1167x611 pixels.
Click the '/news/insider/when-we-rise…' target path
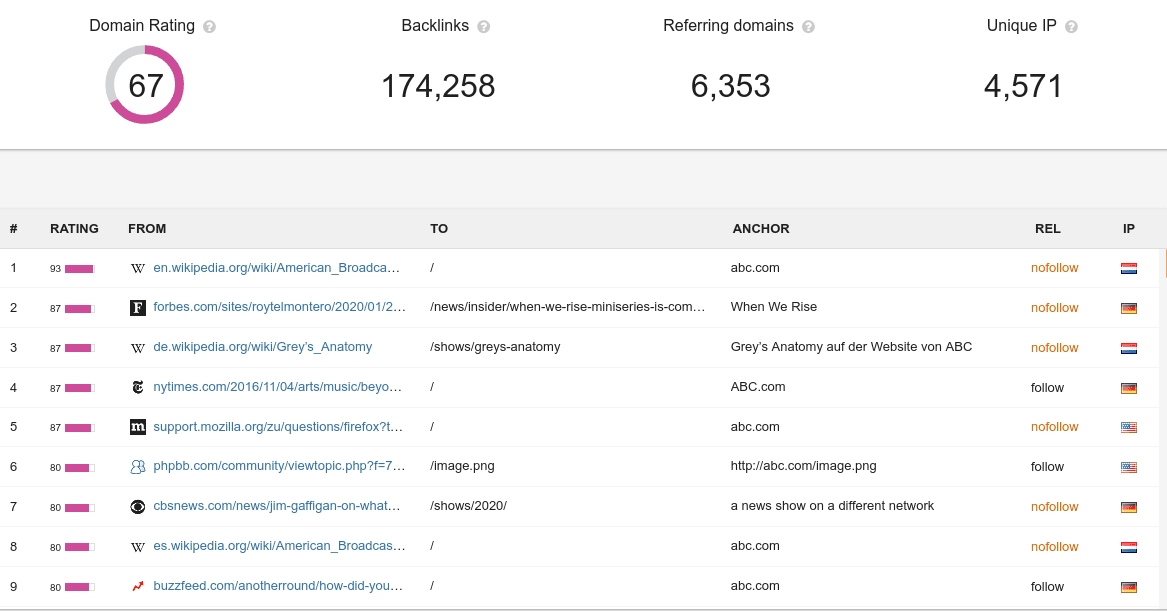(568, 307)
